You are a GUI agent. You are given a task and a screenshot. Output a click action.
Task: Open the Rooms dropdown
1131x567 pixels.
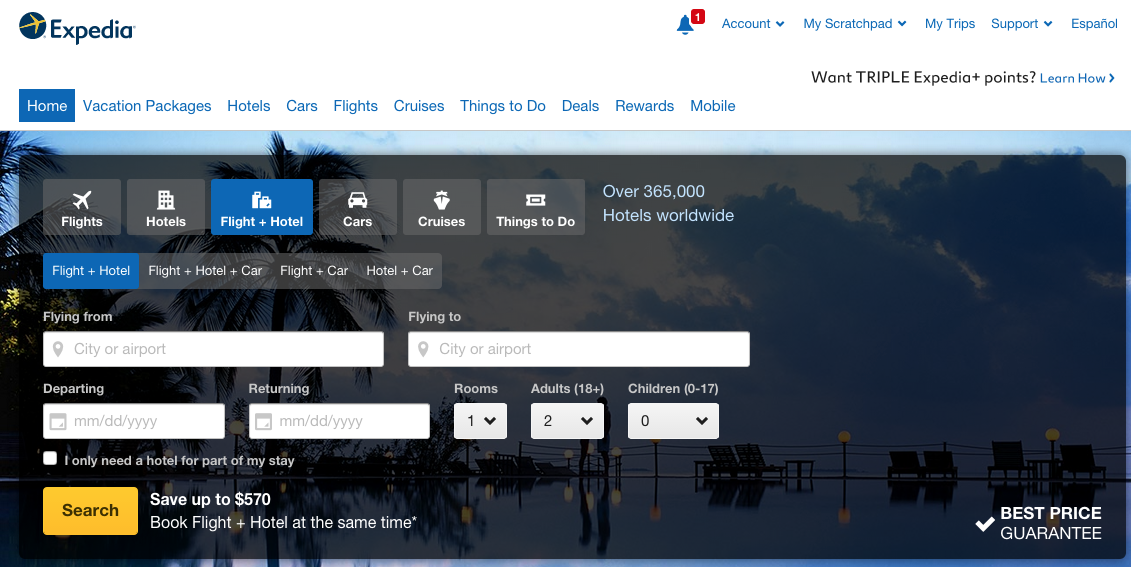(x=480, y=421)
